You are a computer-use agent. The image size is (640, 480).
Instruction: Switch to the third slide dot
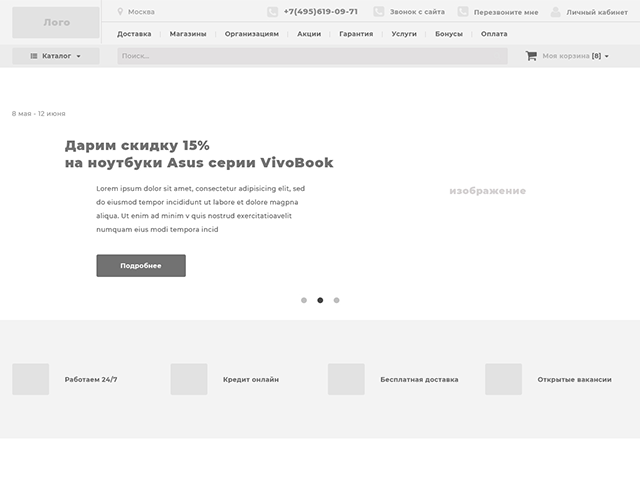click(x=336, y=300)
